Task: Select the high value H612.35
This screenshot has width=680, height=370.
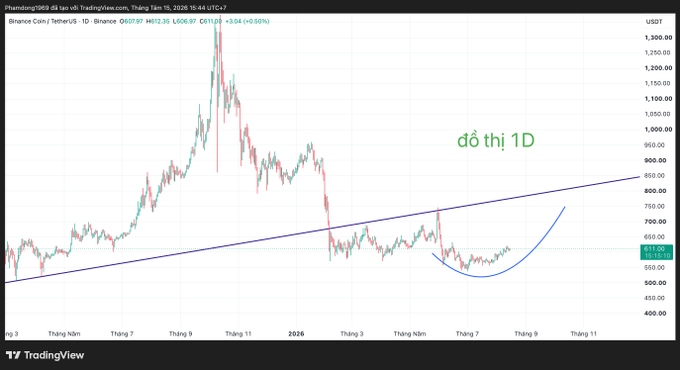Action: [158, 21]
